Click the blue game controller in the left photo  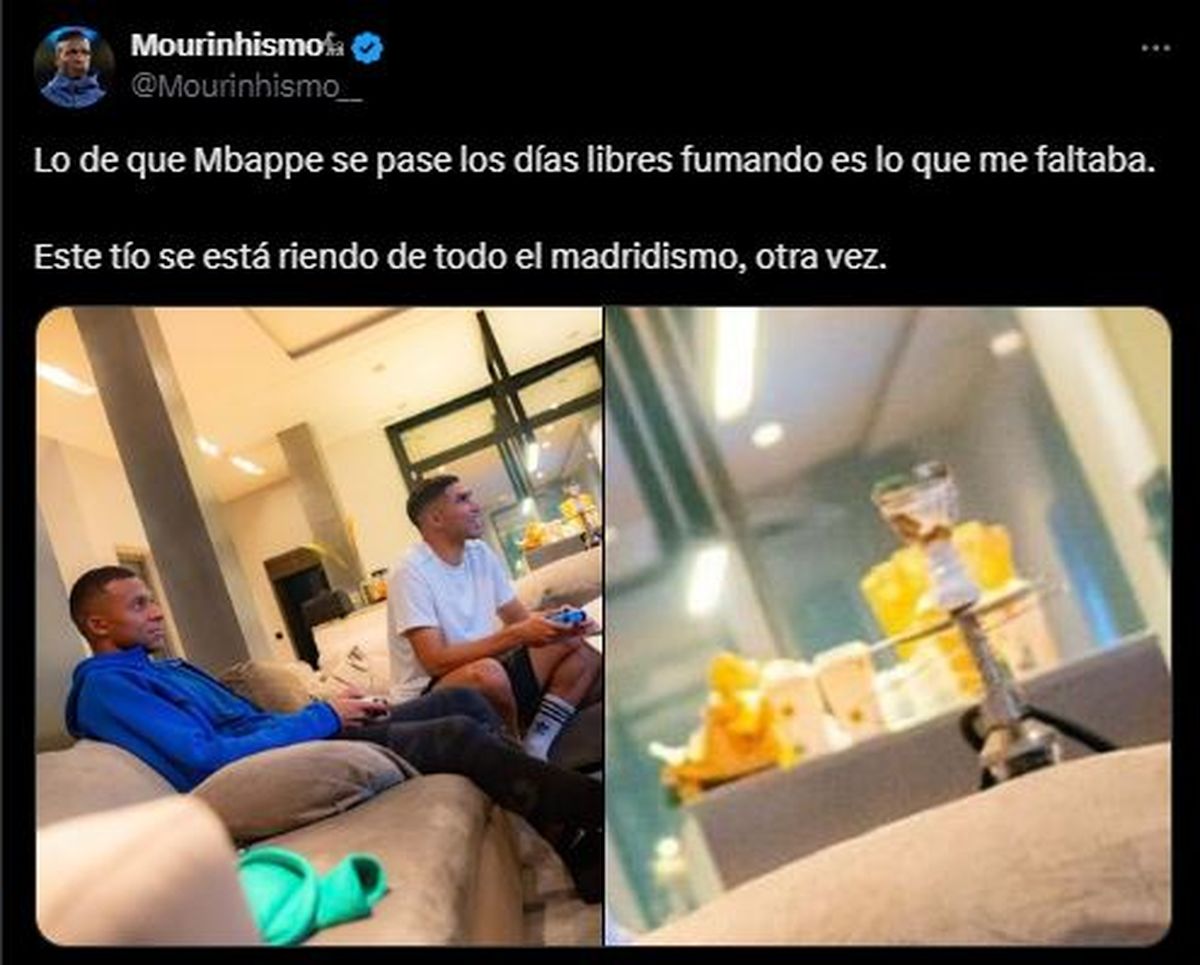pyautogui.click(x=569, y=618)
